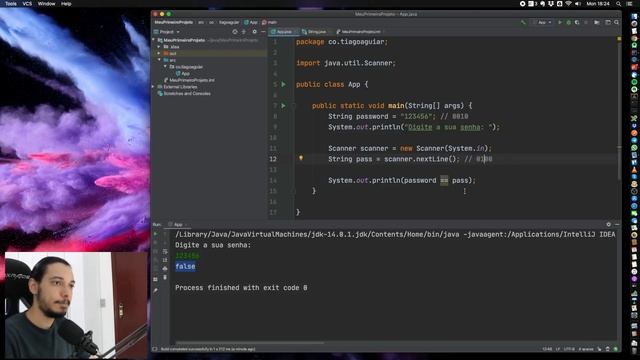
Task: Switch to the App.java editor tab
Action: pyautogui.click(x=282, y=31)
